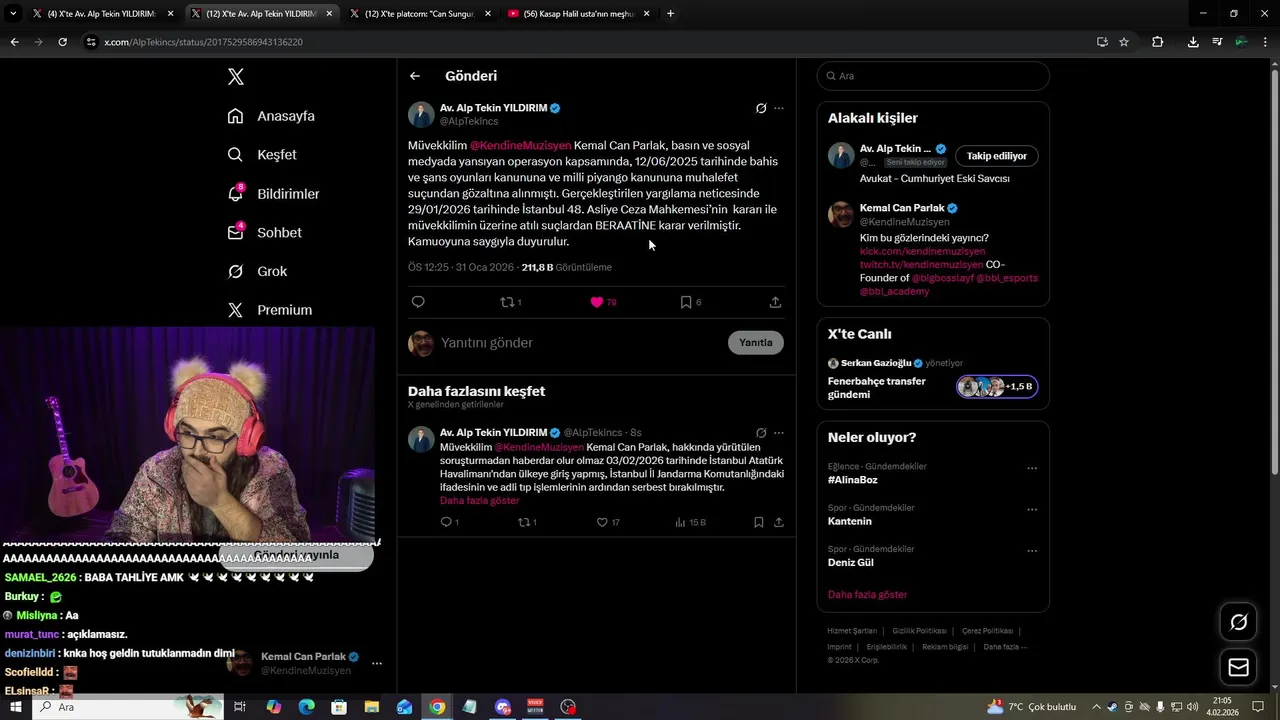Open File Explorer from taskbar
The image size is (1280, 720).
tap(371, 707)
